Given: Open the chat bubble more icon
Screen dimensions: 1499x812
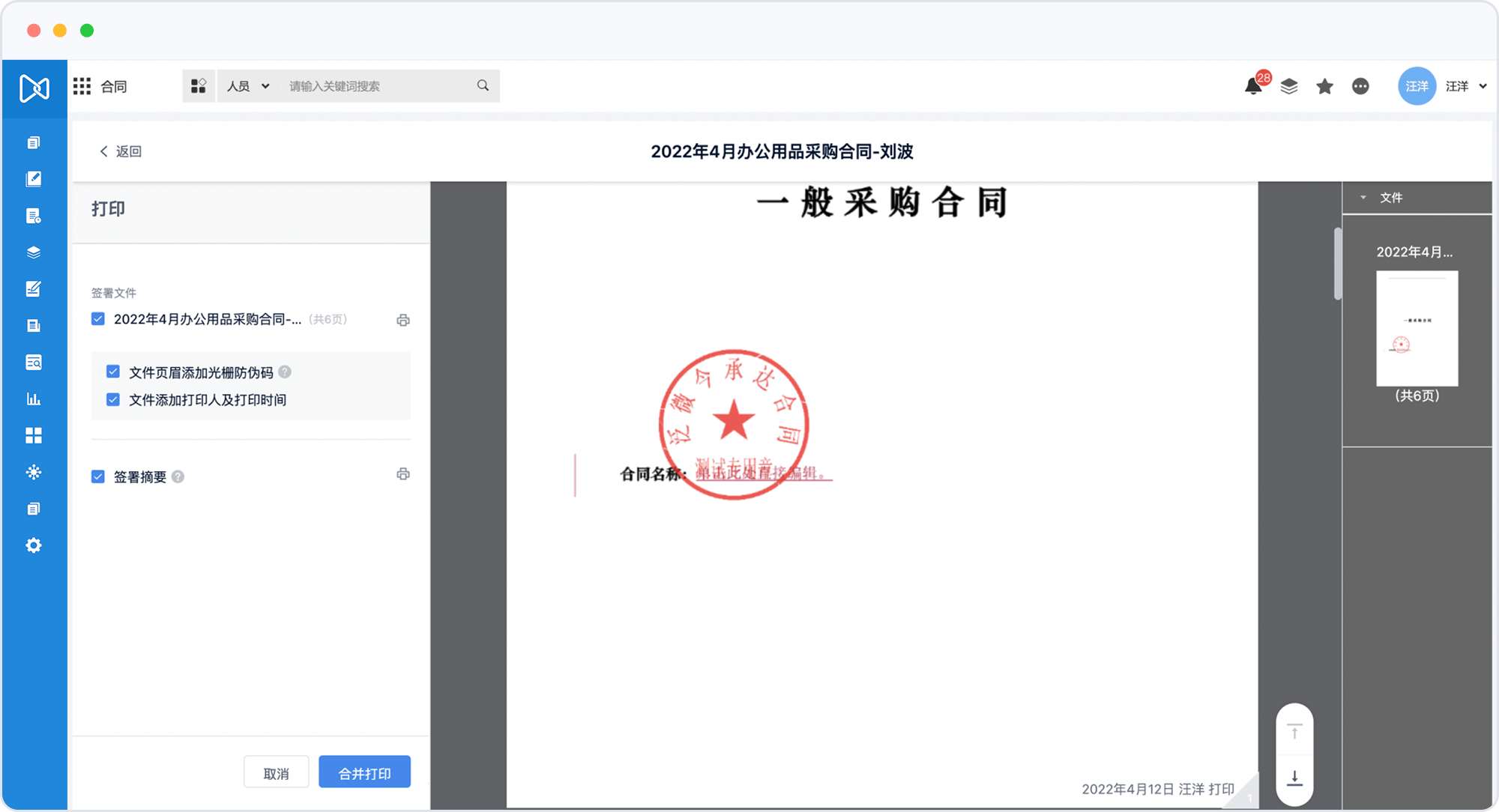Looking at the screenshot, I should (1360, 87).
